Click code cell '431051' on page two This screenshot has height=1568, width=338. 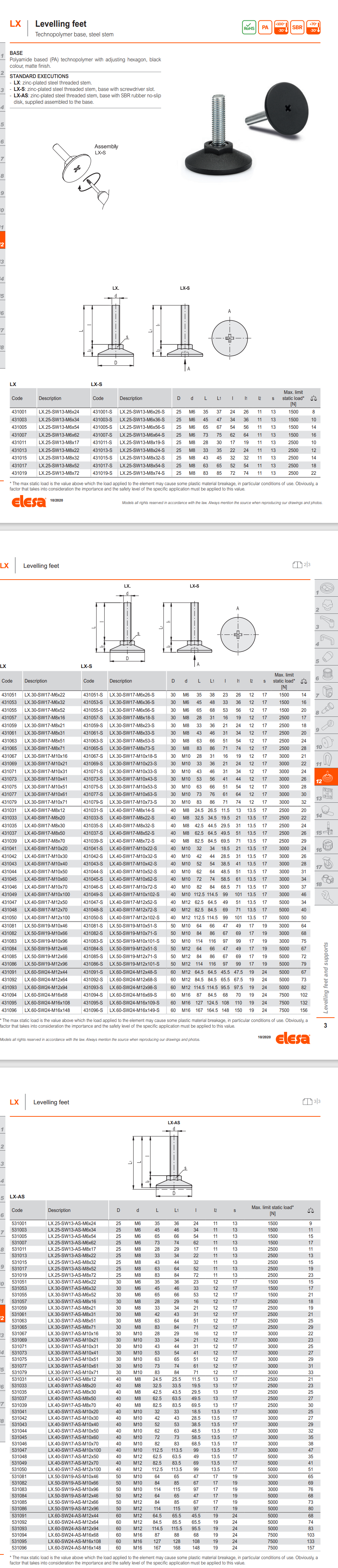[9, 694]
